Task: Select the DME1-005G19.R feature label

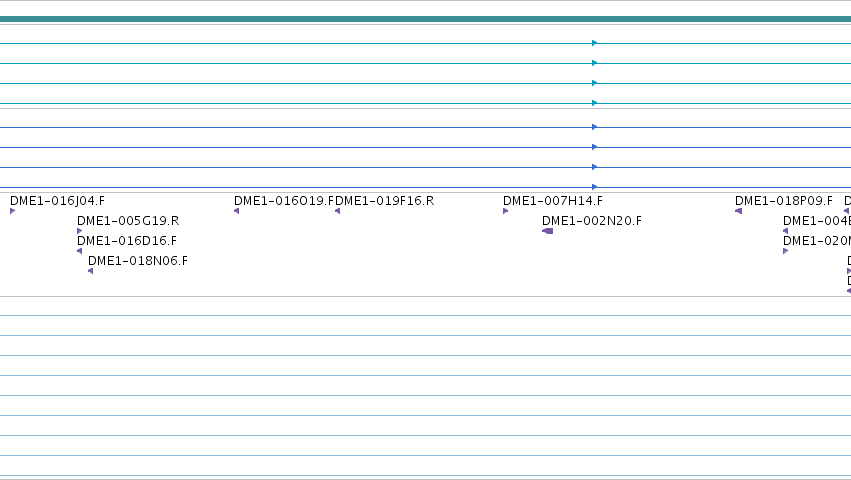Action: [128, 221]
